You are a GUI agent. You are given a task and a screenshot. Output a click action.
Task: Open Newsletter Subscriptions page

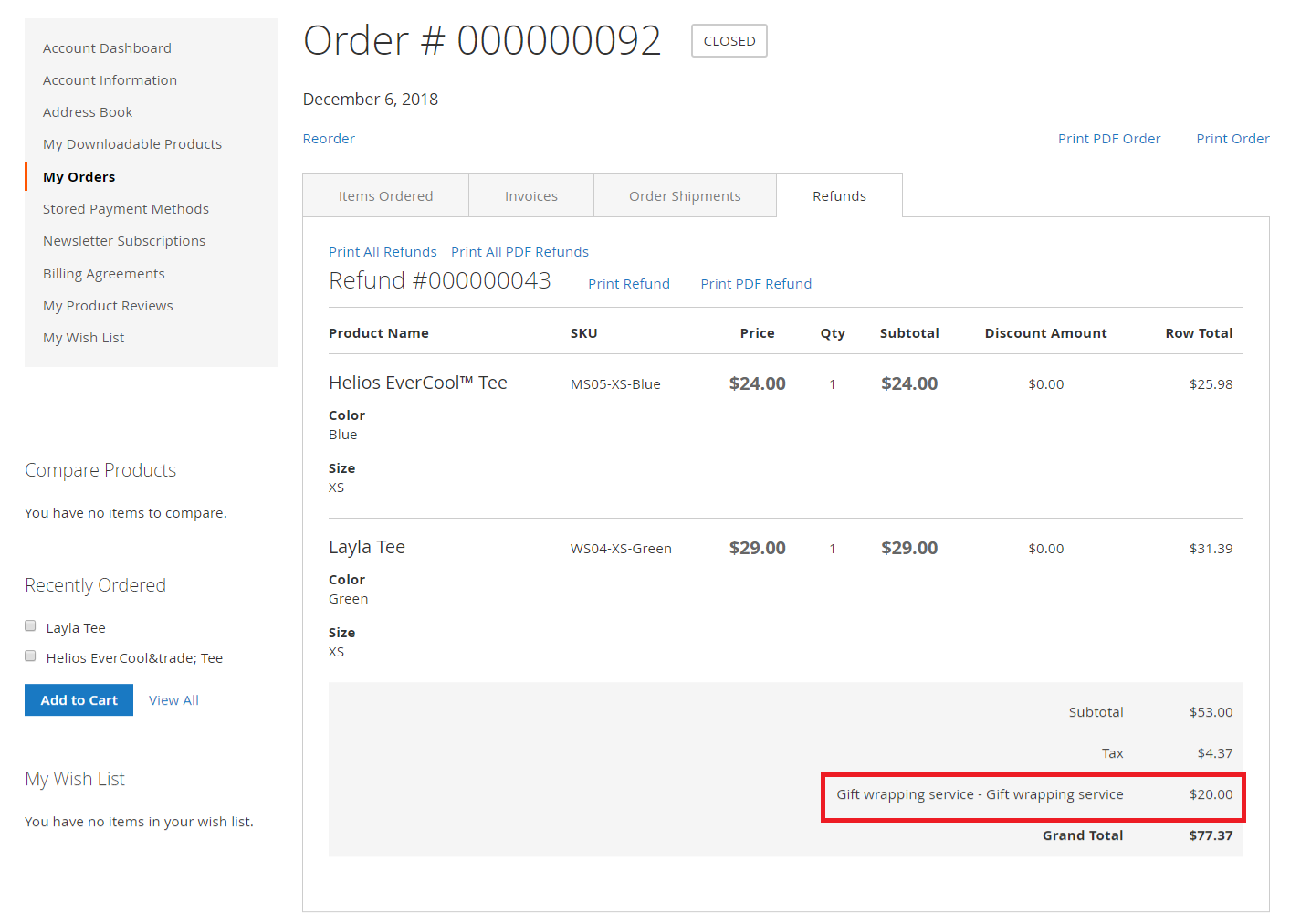point(124,241)
